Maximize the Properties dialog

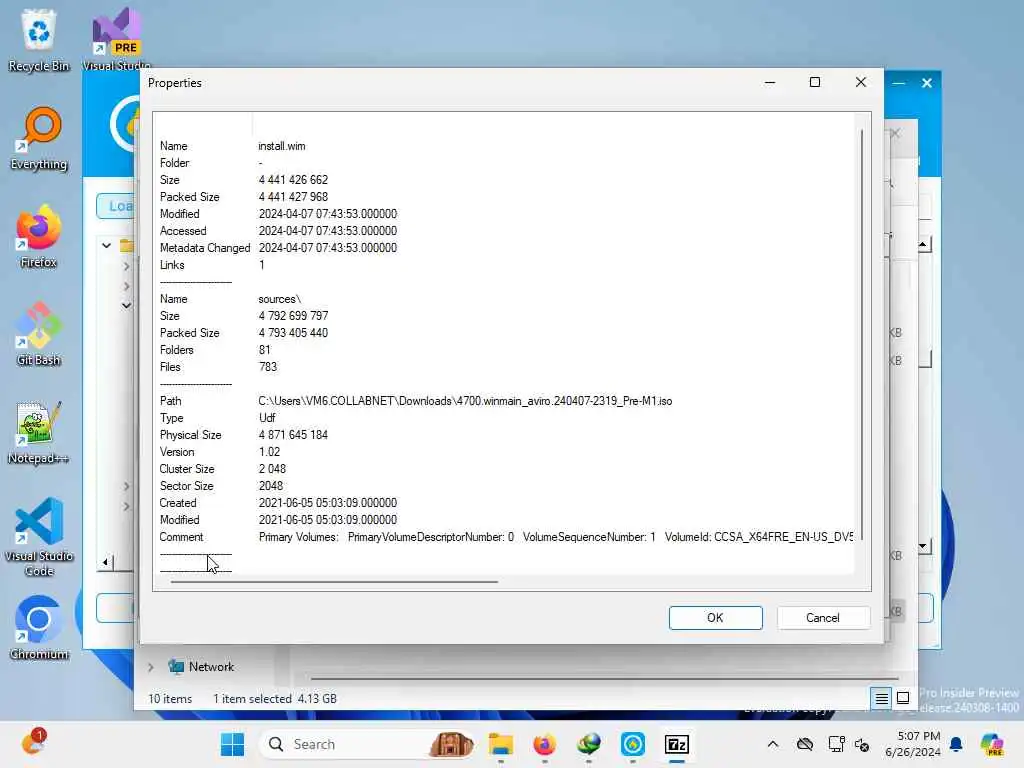pyautogui.click(x=814, y=82)
